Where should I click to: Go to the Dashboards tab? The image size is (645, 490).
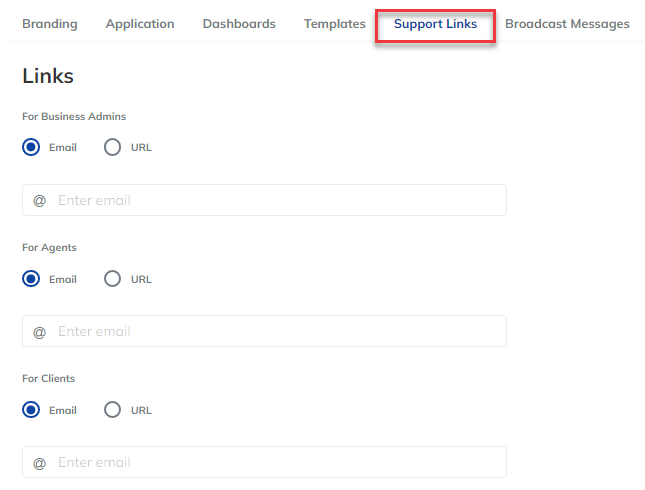tap(239, 24)
